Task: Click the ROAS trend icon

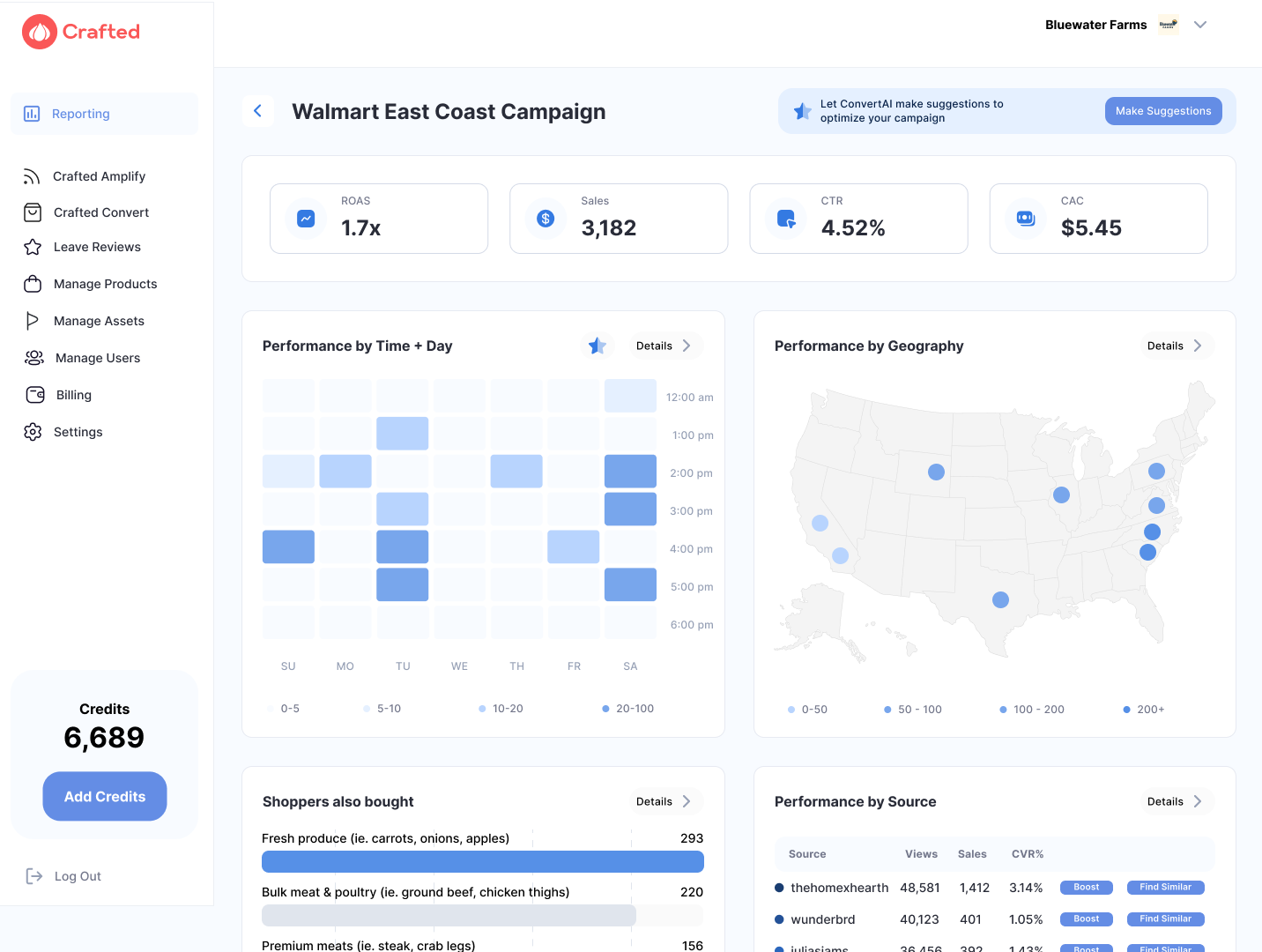Action: [306, 218]
